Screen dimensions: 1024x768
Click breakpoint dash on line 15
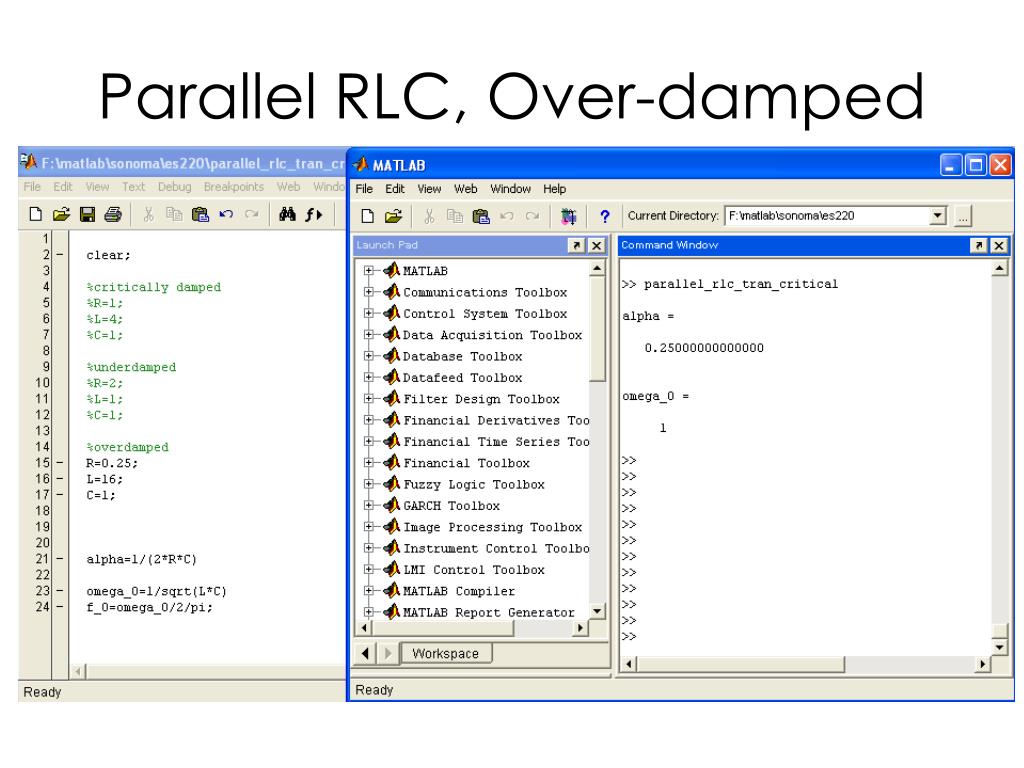tap(59, 463)
